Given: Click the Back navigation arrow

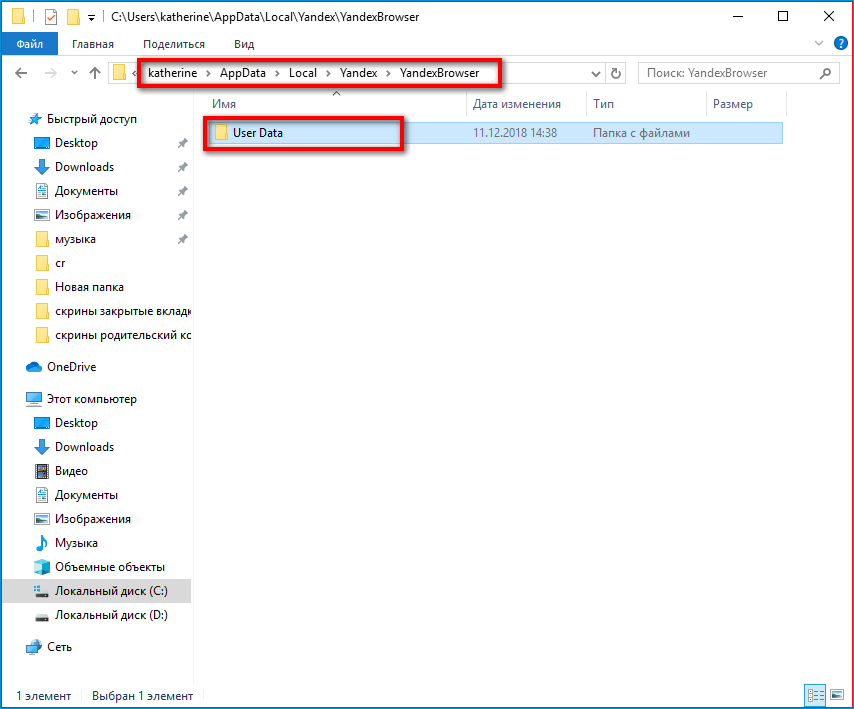Looking at the screenshot, I should pos(22,73).
